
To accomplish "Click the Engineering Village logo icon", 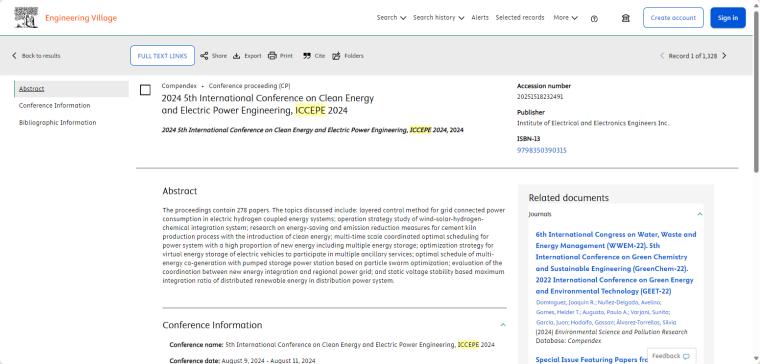I will coord(26,17).
